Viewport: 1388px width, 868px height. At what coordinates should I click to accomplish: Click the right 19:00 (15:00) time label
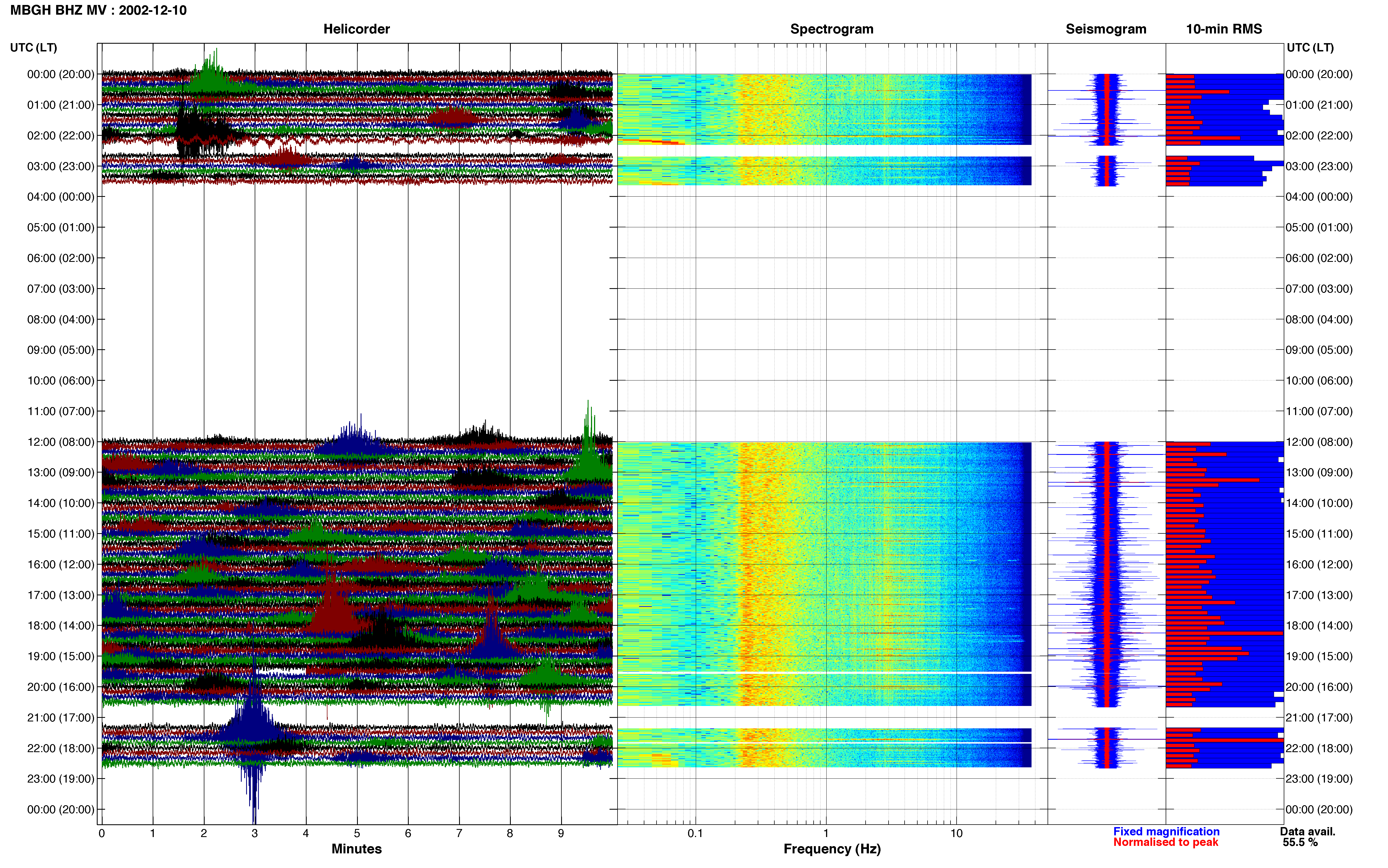pos(1319,656)
